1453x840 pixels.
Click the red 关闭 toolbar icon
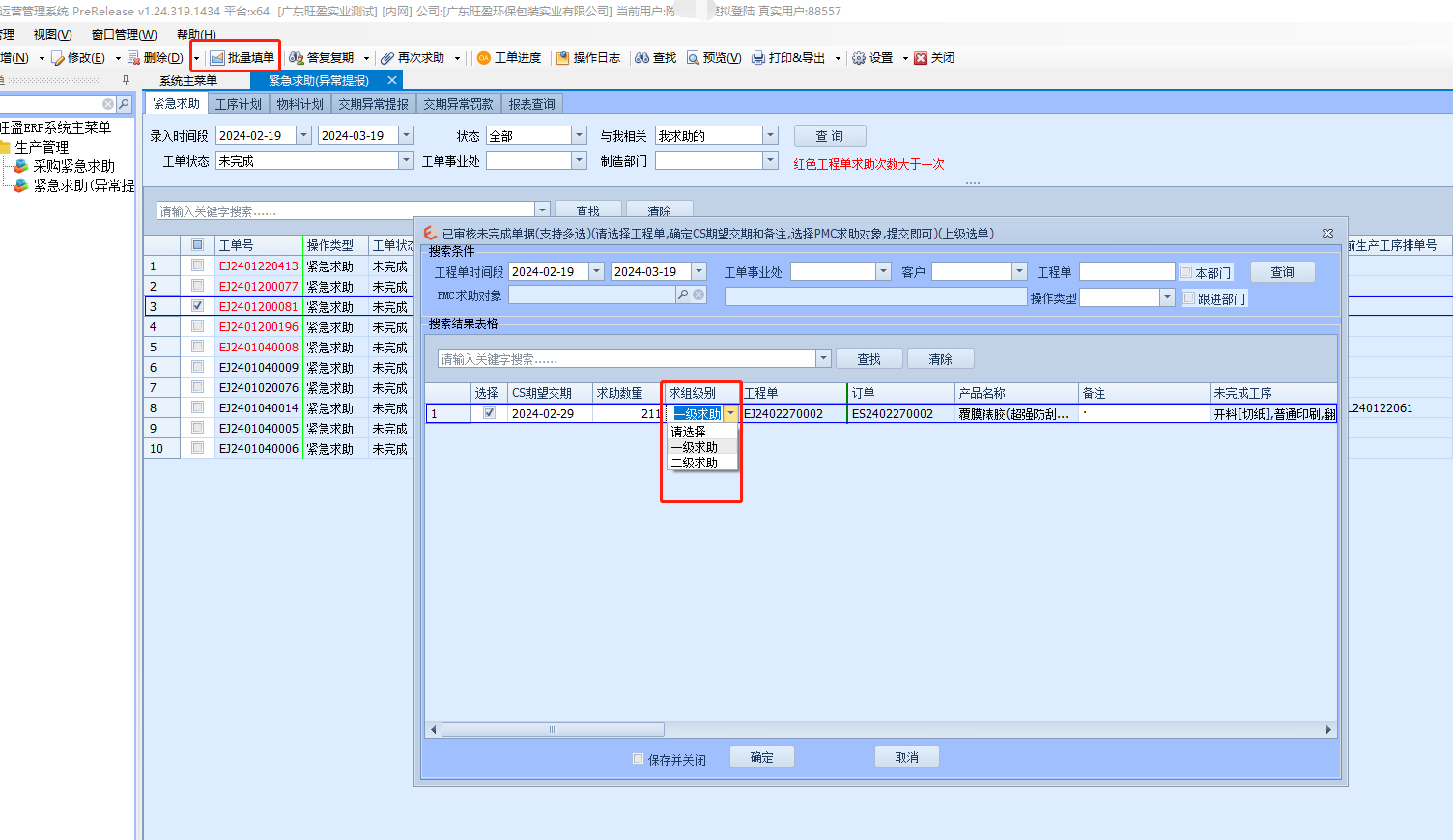click(x=921, y=58)
